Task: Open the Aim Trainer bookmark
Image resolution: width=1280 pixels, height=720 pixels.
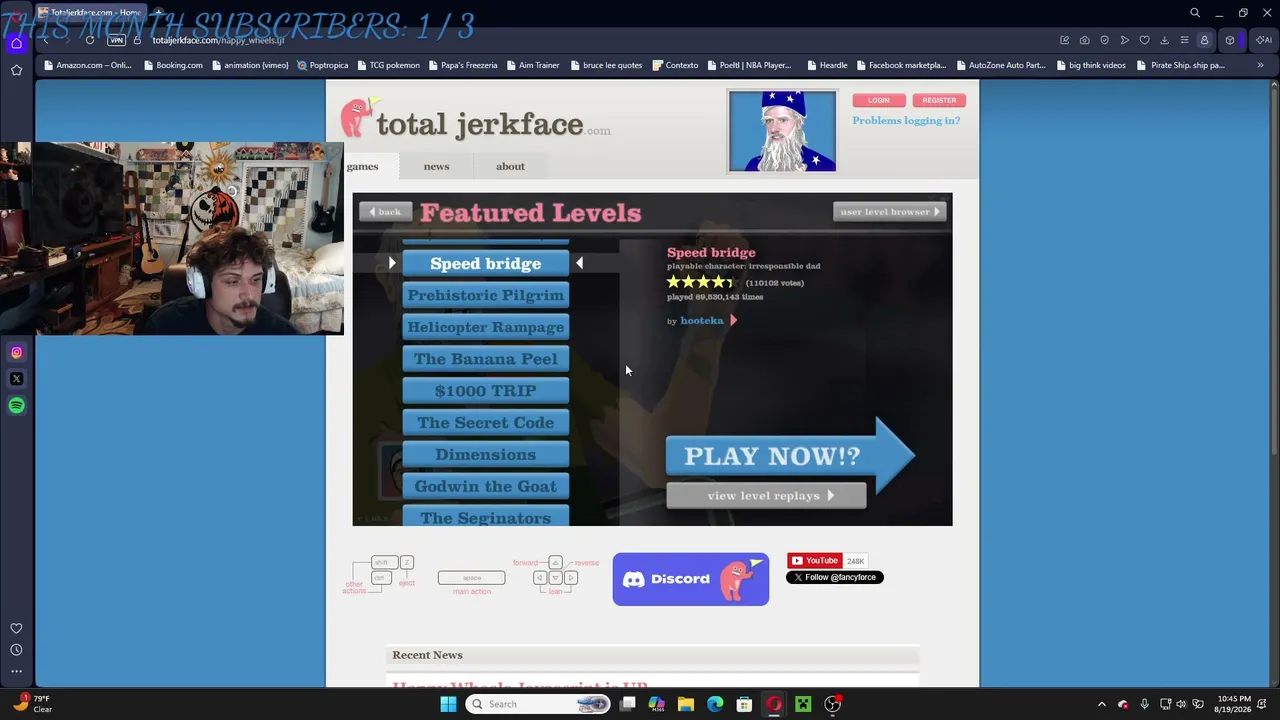Action: click(x=532, y=65)
